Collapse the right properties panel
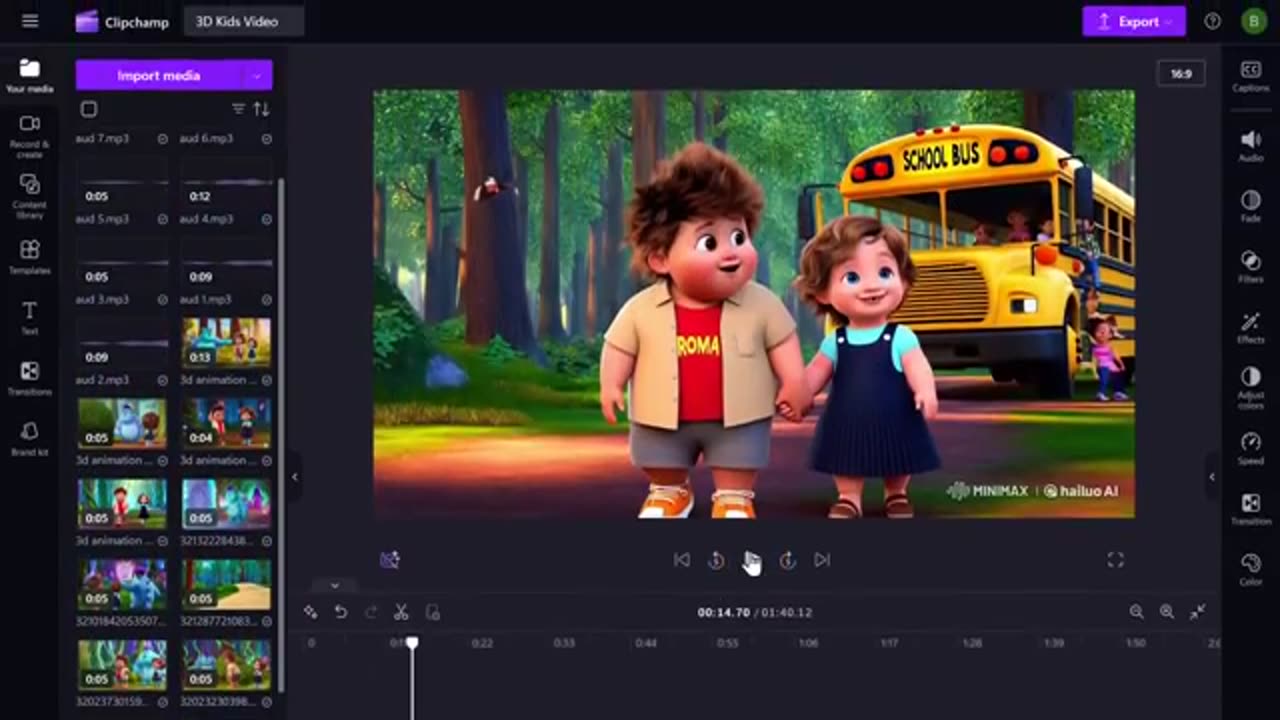 click(x=1212, y=477)
